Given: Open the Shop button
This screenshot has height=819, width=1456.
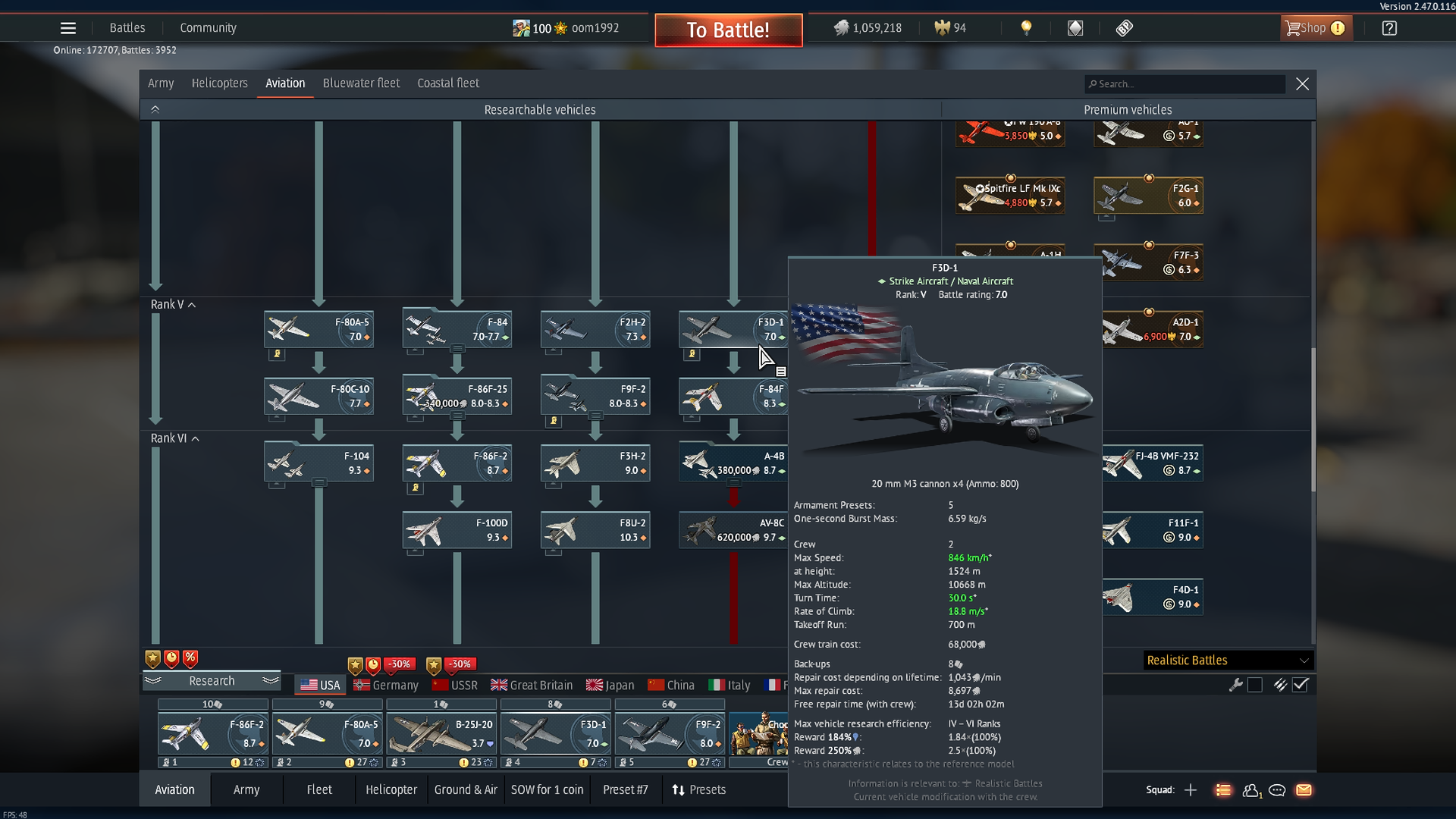Looking at the screenshot, I should pyautogui.click(x=1316, y=28).
